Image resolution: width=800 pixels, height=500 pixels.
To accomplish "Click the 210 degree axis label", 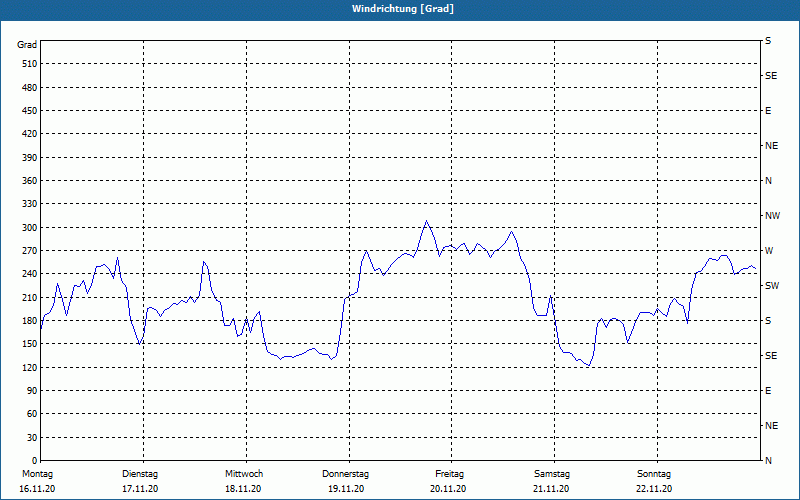I will pyautogui.click(x=30, y=297).
